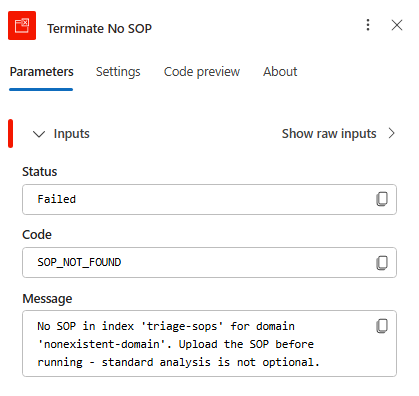Viewport: 419px width, 396px height.
Task: Click the Status label
Action: [40, 172]
